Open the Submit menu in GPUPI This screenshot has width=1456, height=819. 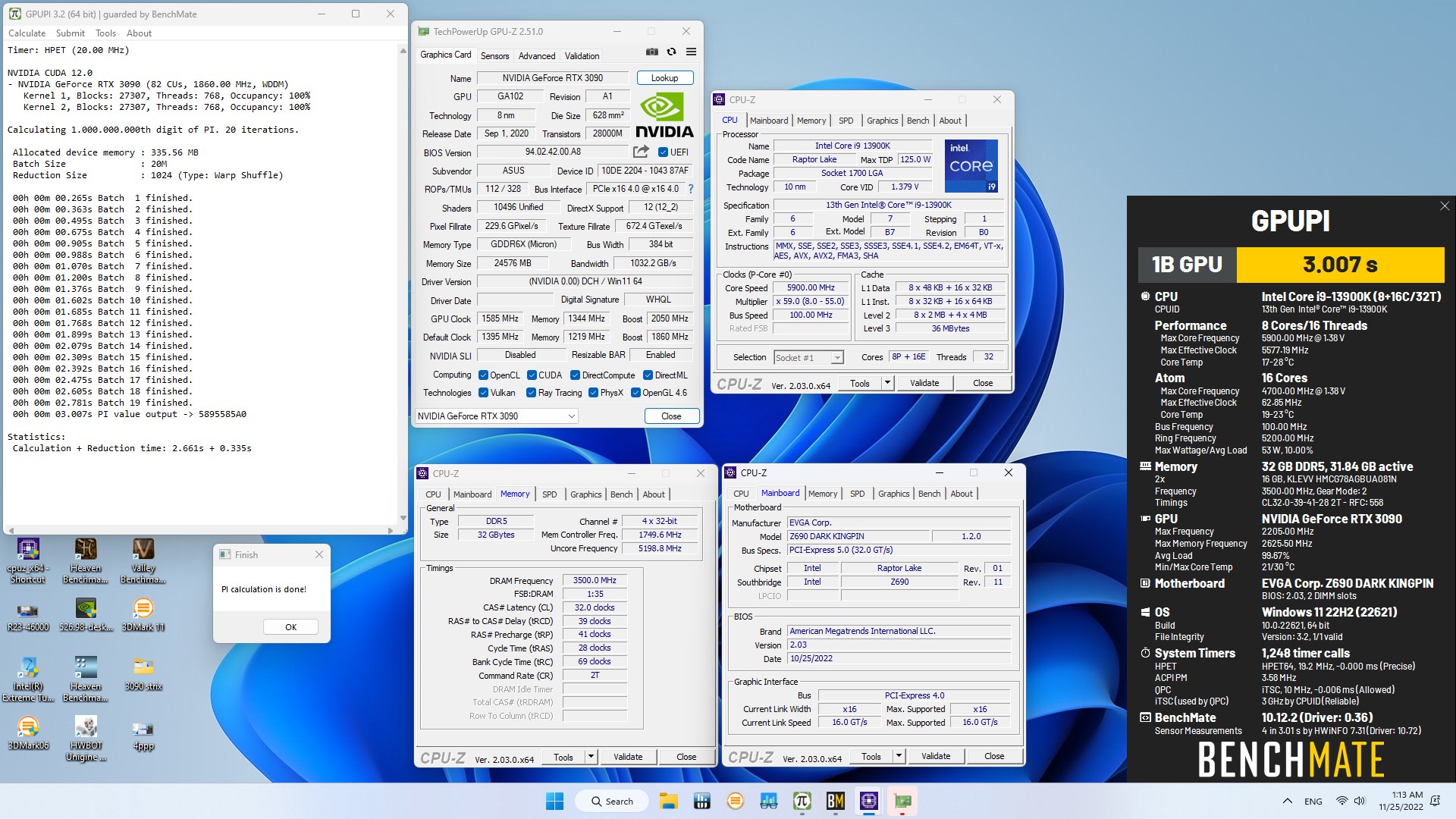pyautogui.click(x=70, y=33)
